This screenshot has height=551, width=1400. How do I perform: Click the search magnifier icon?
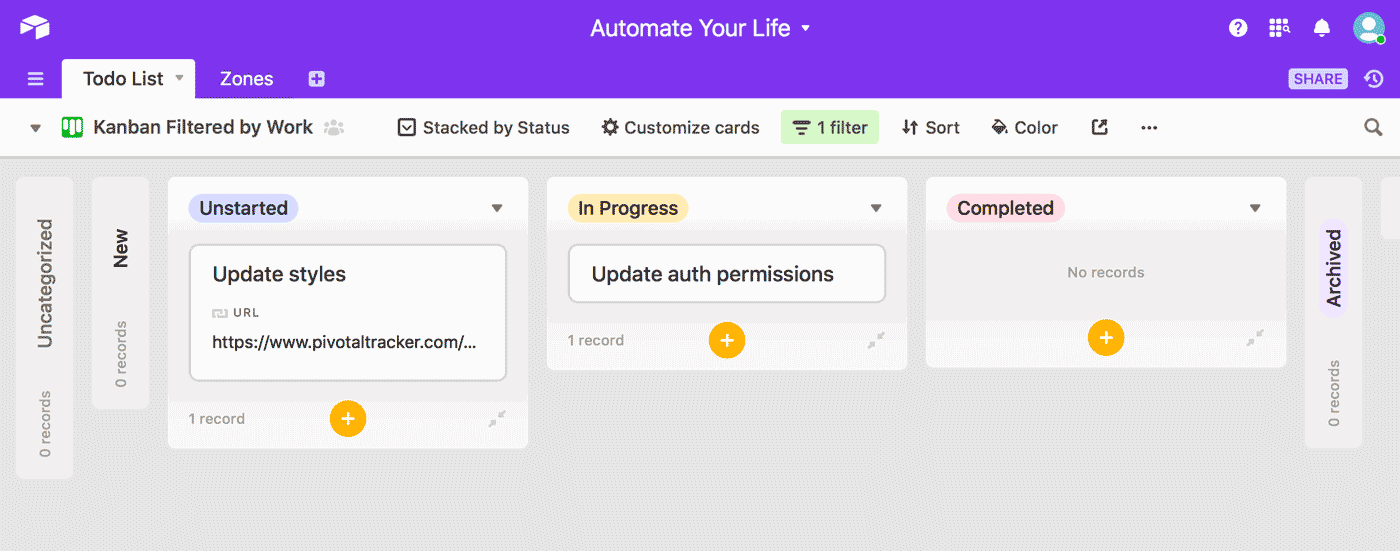[x=1374, y=127]
